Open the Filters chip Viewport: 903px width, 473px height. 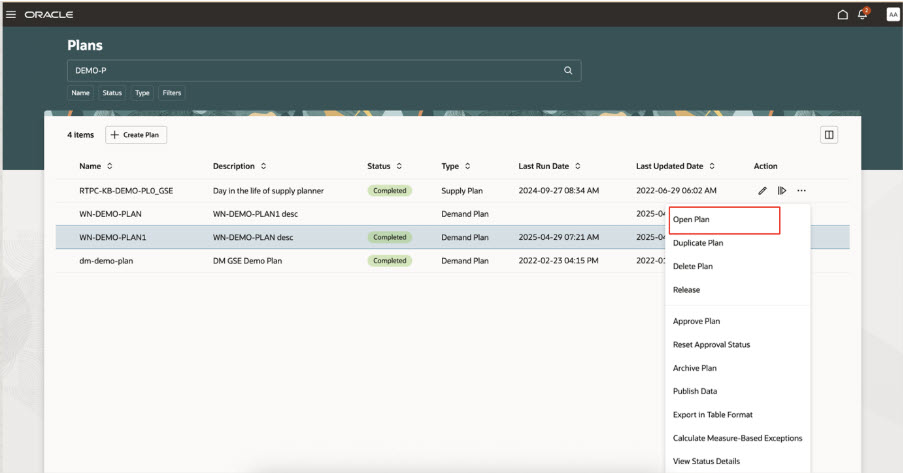click(172, 93)
